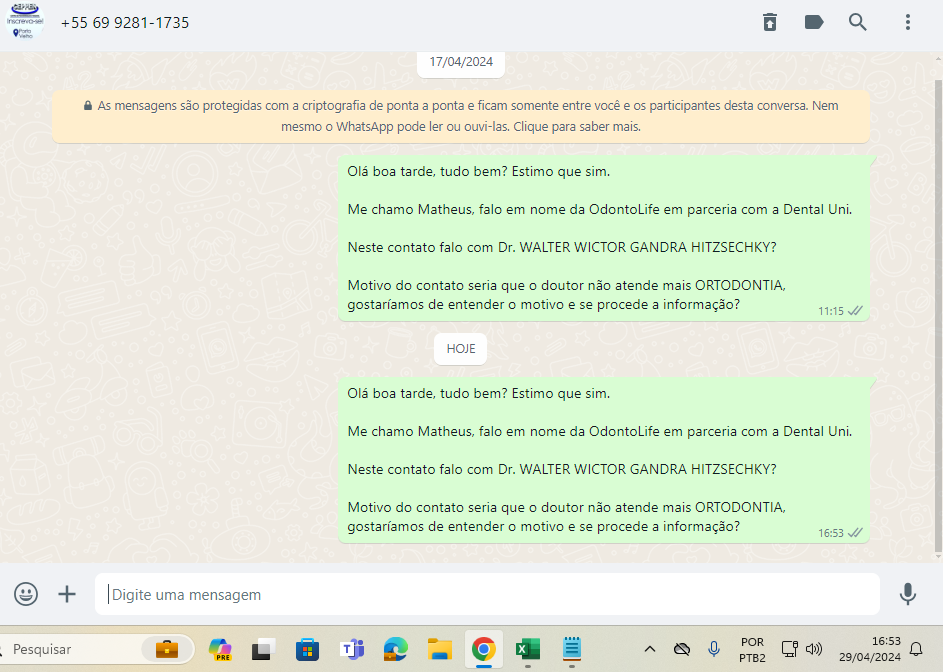Click the message sent at 11:15

[x=604, y=238]
